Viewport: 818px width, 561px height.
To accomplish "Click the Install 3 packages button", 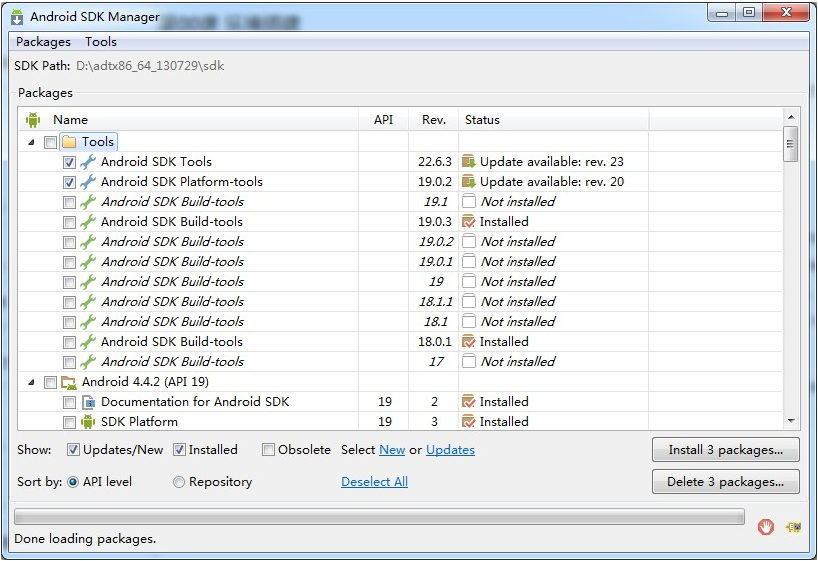I will [x=726, y=450].
